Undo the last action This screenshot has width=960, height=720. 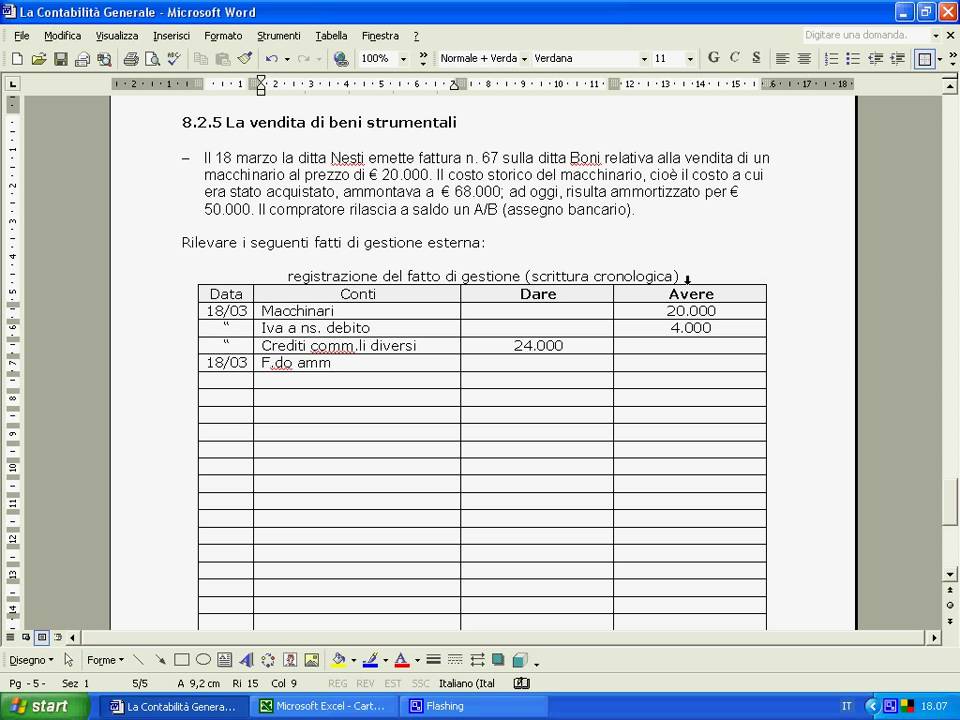(271, 59)
